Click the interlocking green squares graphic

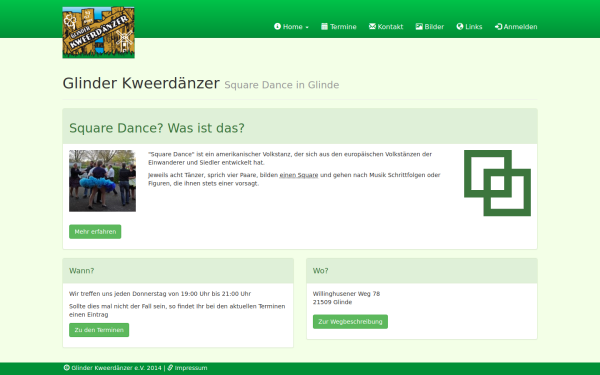click(x=497, y=183)
